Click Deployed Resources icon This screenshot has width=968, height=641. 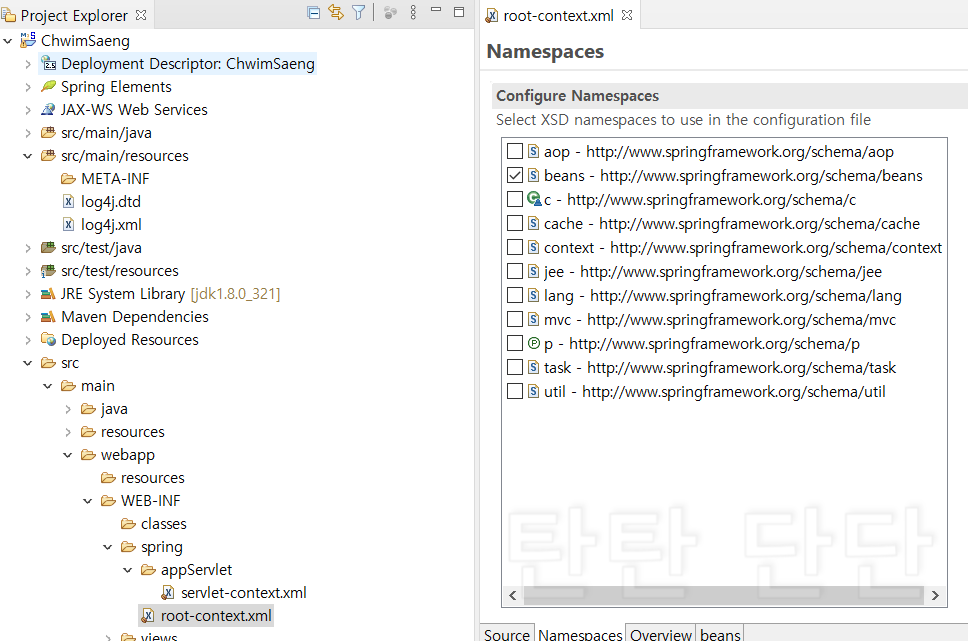(x=48, y=339)
